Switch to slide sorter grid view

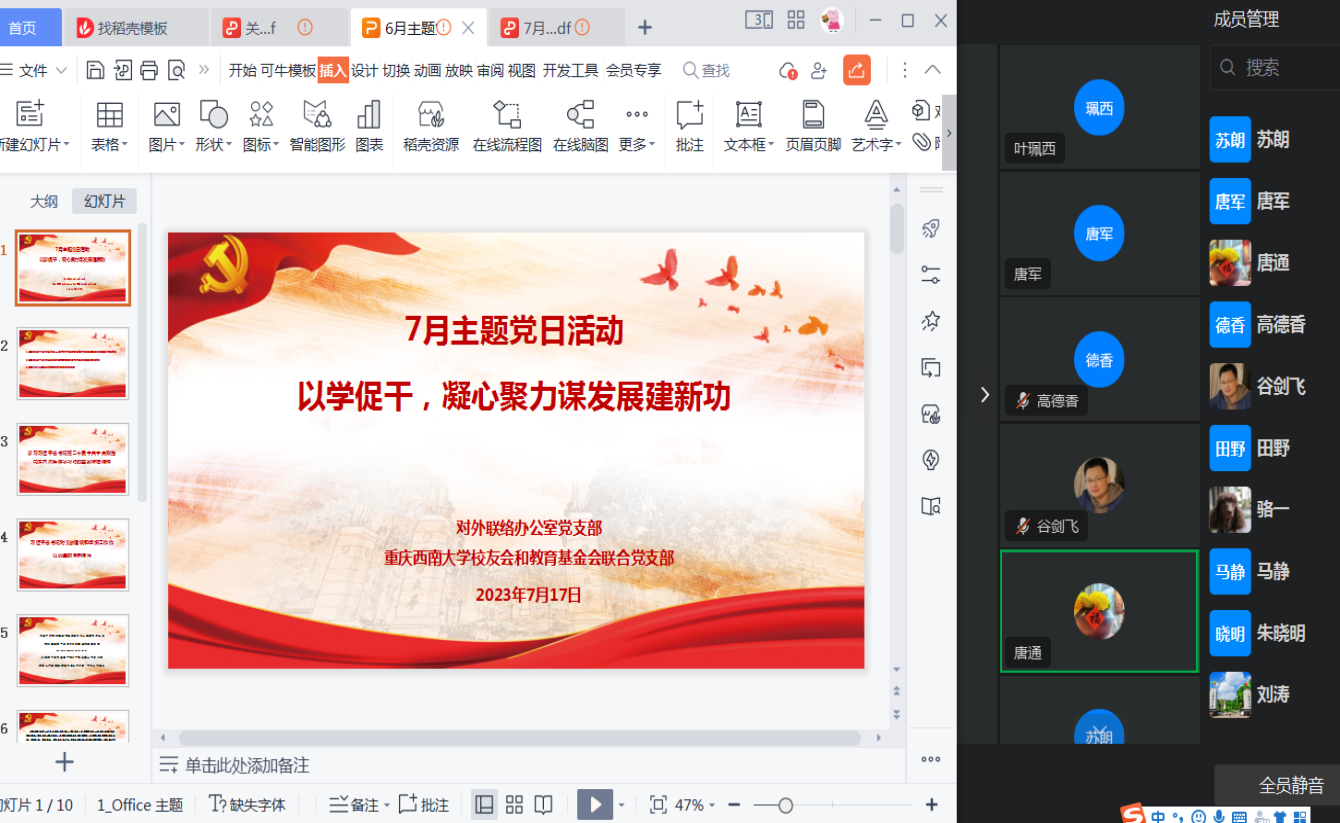(514, 805)
